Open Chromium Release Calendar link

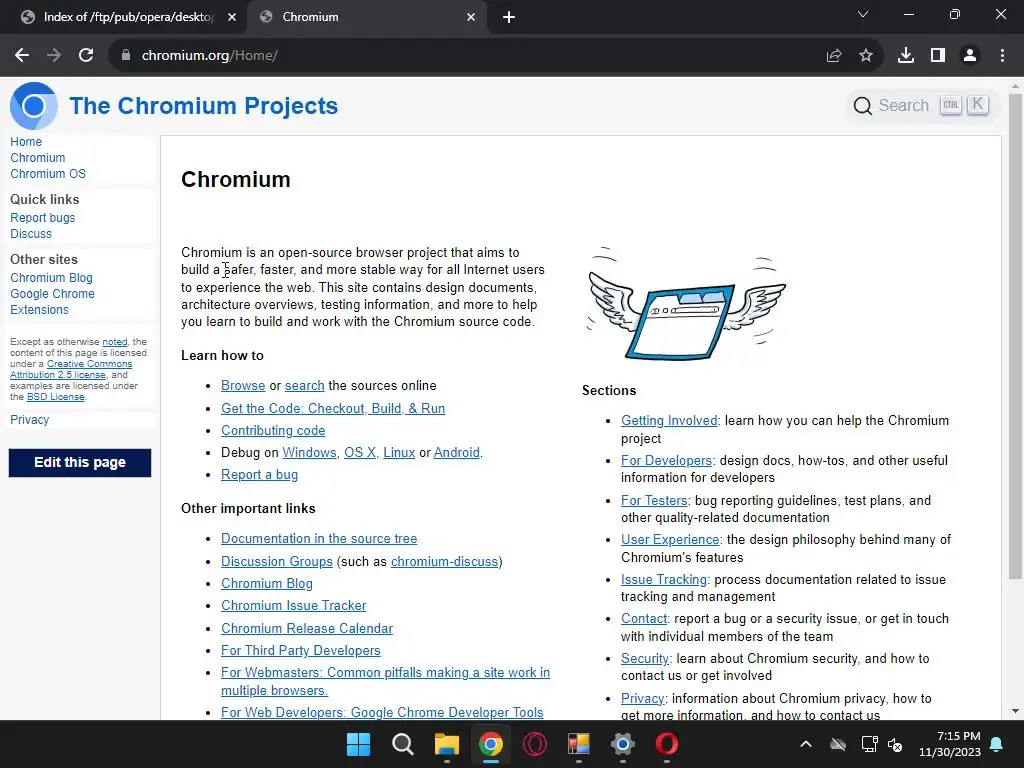tap(307, 628)
